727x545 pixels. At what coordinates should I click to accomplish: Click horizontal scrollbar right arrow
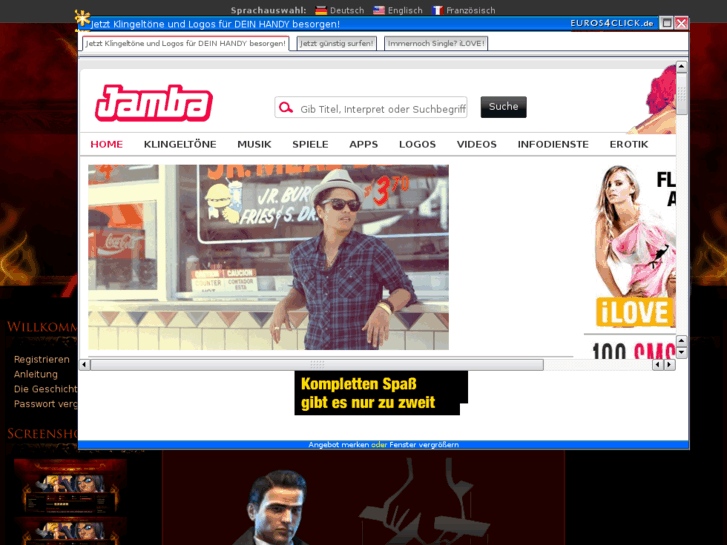(669, 365)
